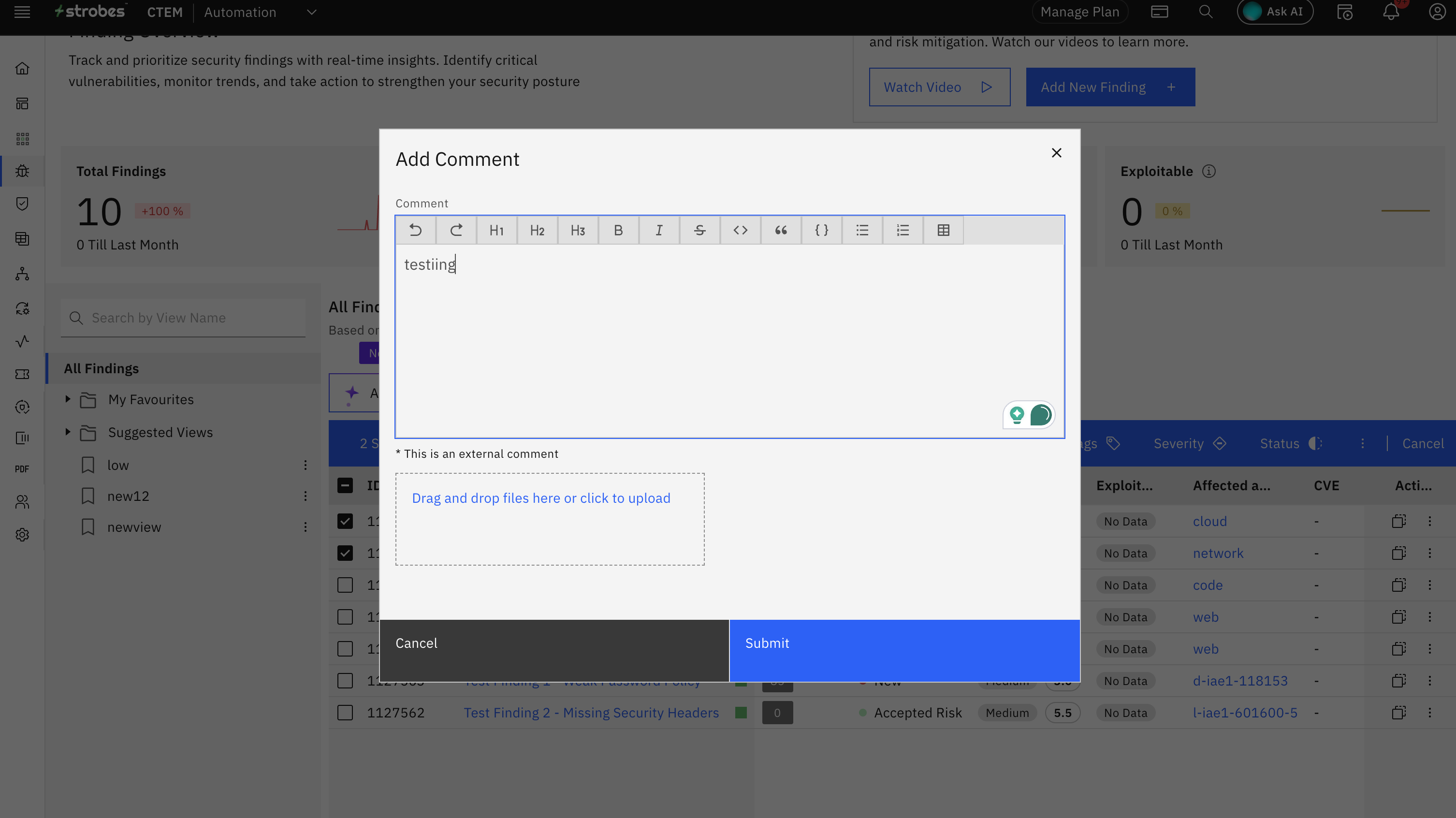Select the All Findings view

pos(101,368)
